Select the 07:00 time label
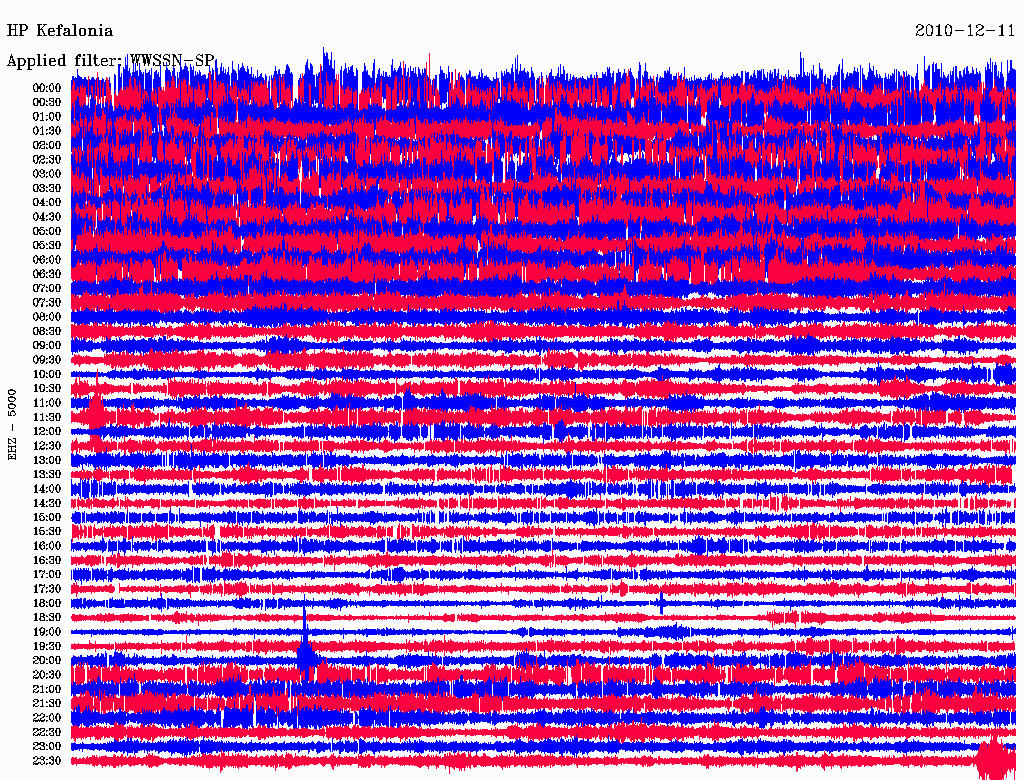This screenshot has height=780, width=1024. click(47, 288)
